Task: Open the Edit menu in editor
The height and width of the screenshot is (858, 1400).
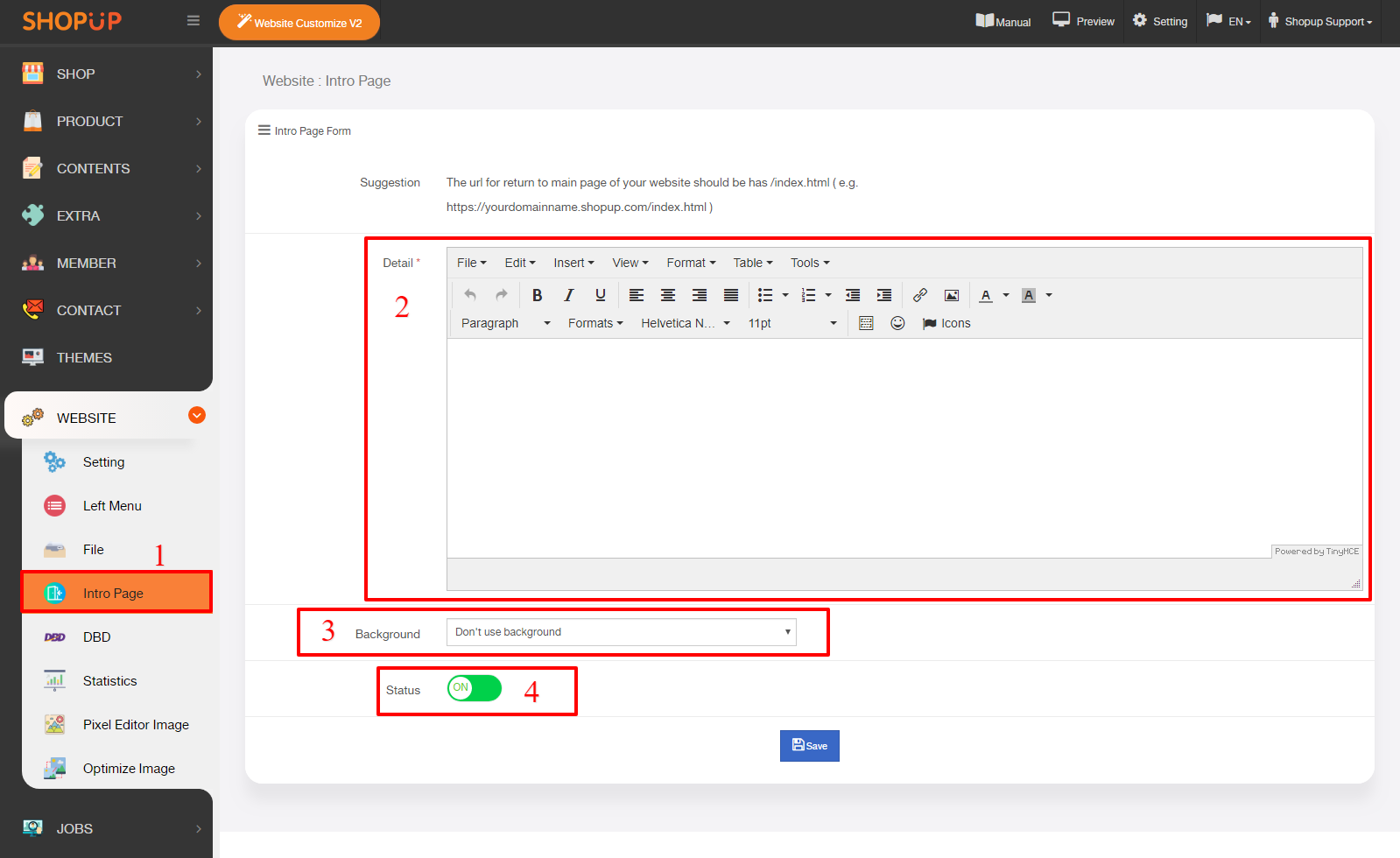Action: [520, 263]
